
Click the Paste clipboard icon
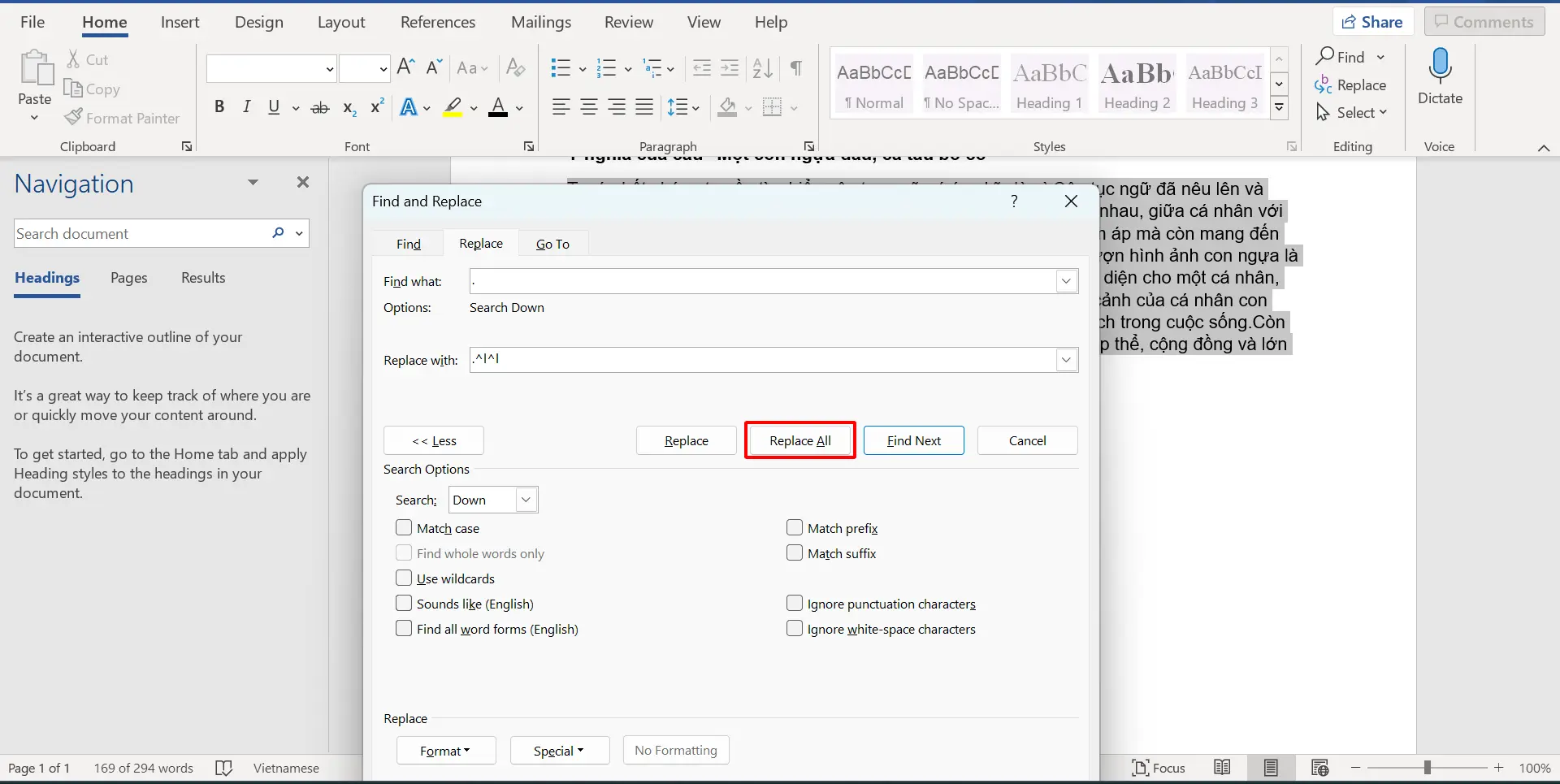click(x=36, y=68)
